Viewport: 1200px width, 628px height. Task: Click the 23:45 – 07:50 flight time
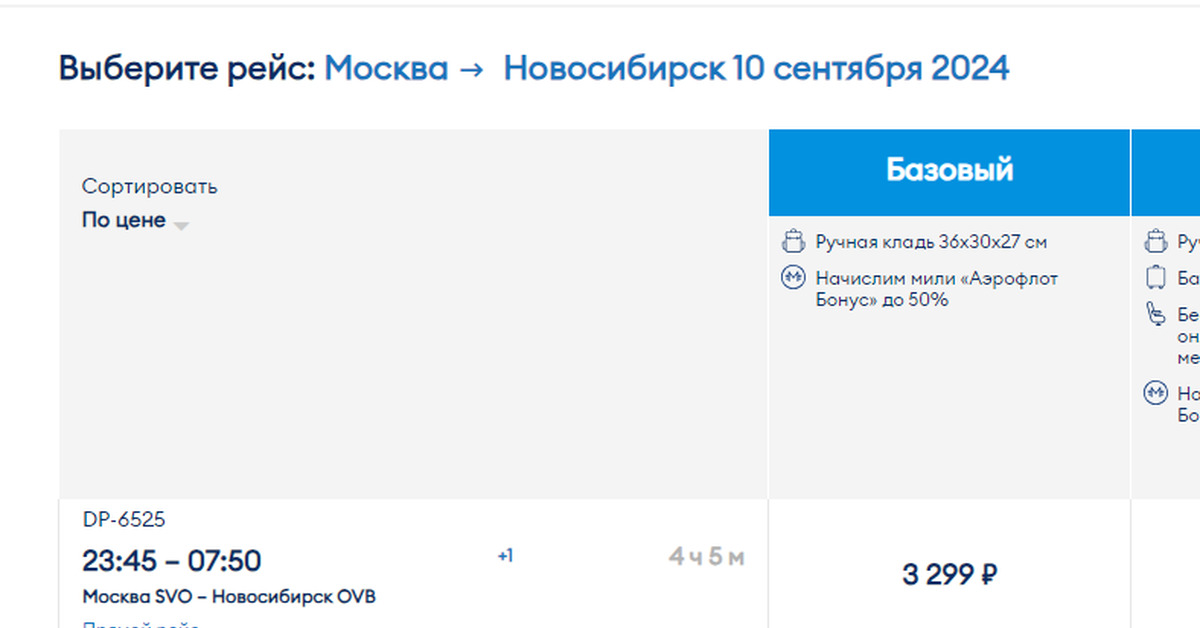(x=171, y=560)
